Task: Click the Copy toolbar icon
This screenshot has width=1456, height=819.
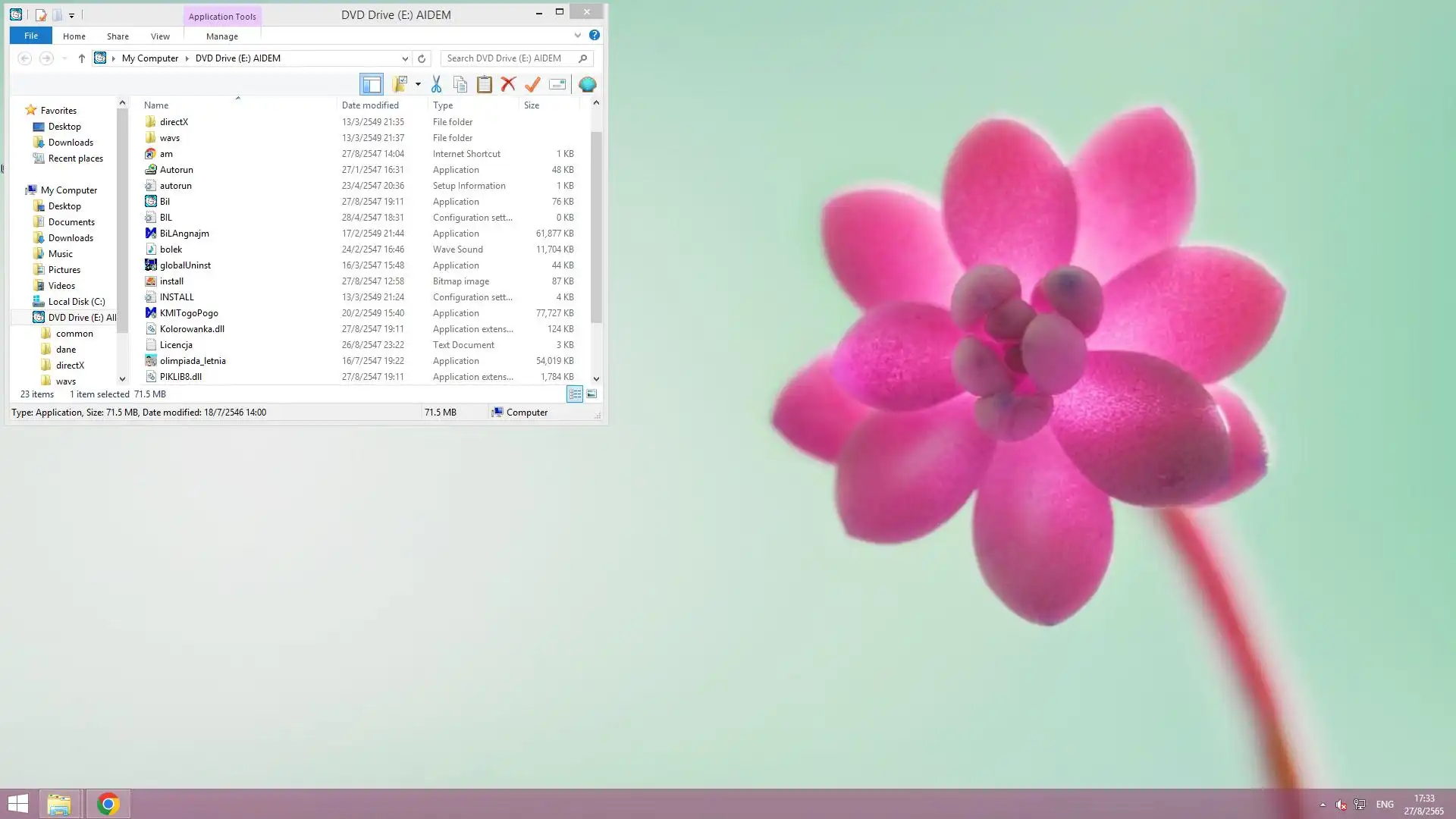Action: tap(460, 84)
